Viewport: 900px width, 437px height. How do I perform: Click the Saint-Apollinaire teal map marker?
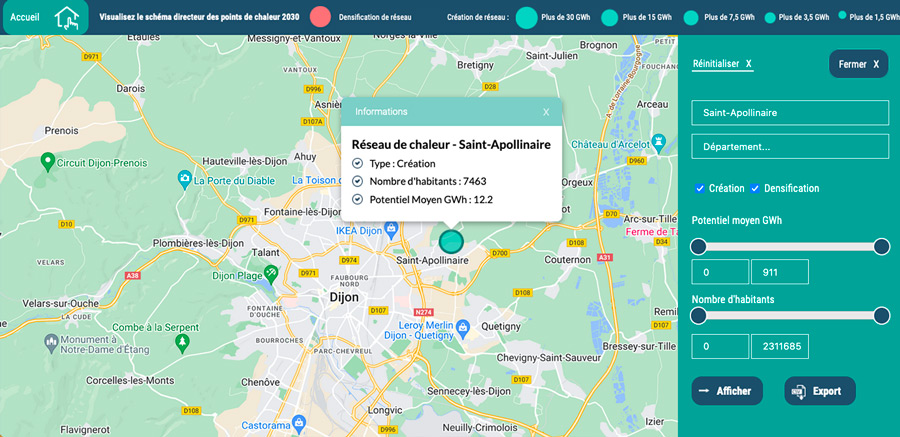(452, 241)
